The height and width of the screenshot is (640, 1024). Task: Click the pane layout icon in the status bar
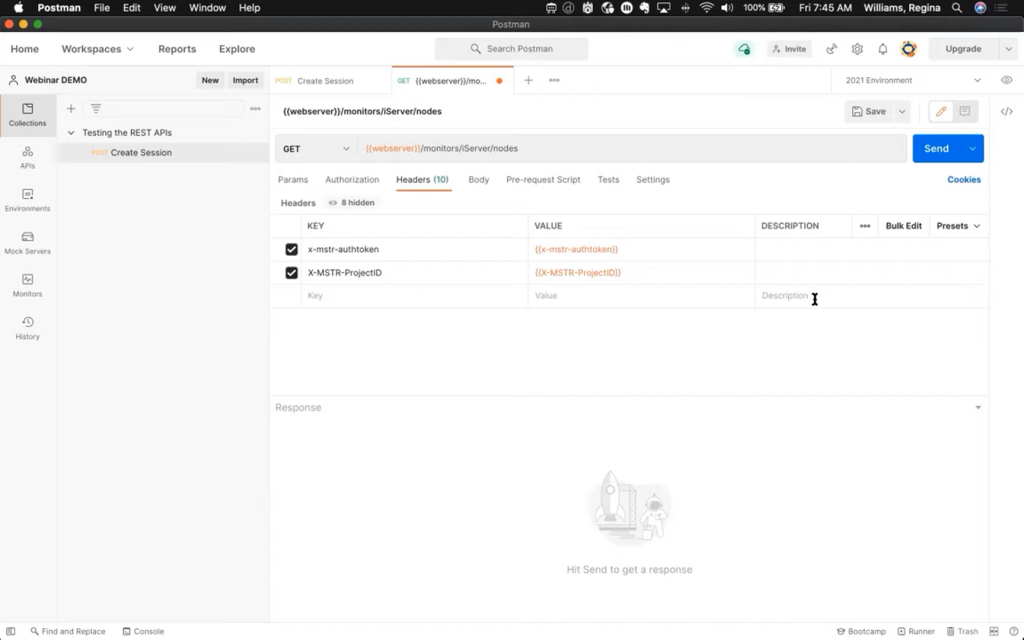pyautogui.click(x=994, y=632)
